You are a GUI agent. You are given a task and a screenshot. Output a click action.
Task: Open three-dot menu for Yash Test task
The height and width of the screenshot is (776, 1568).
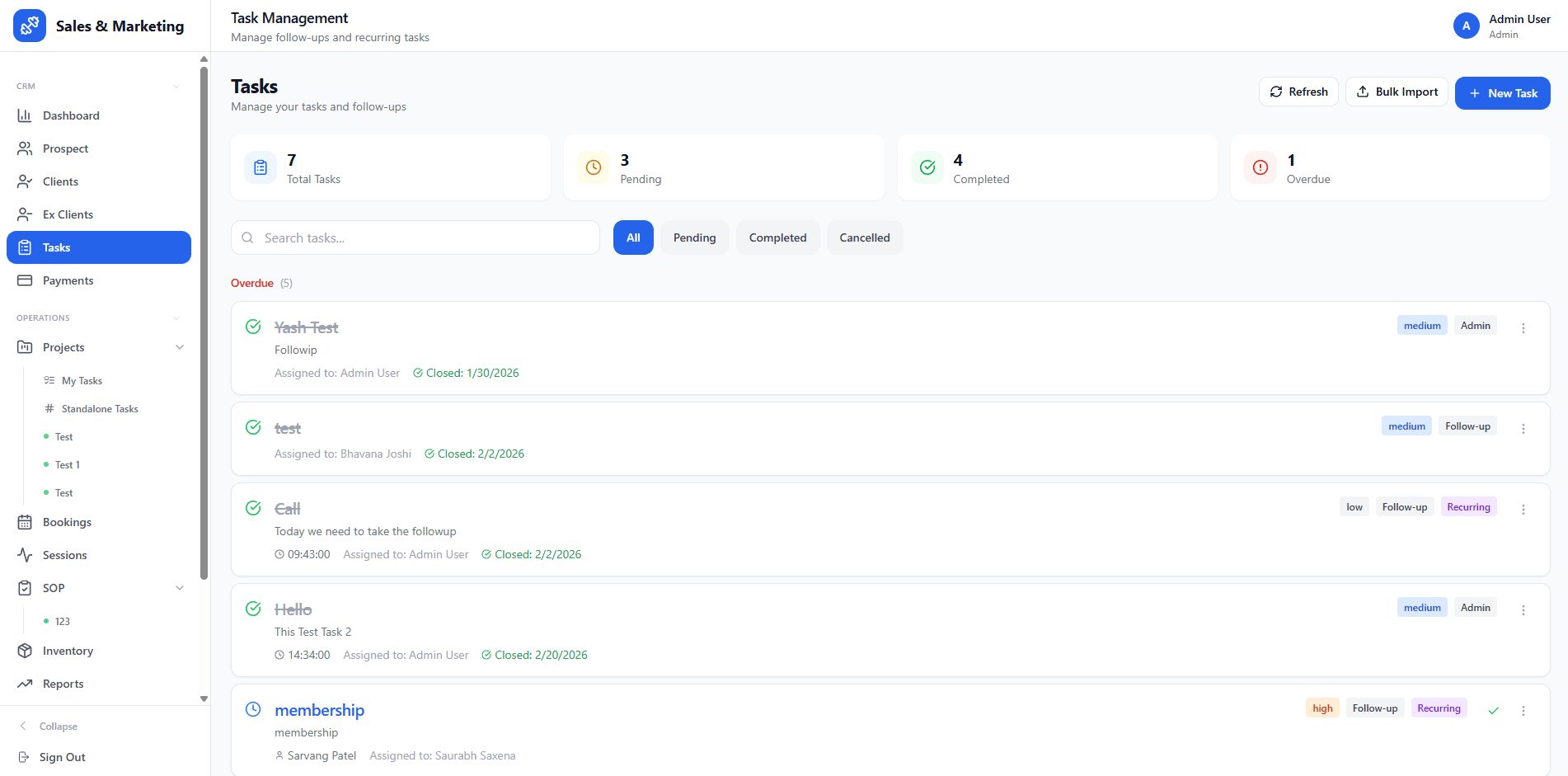pos(1523,328)
